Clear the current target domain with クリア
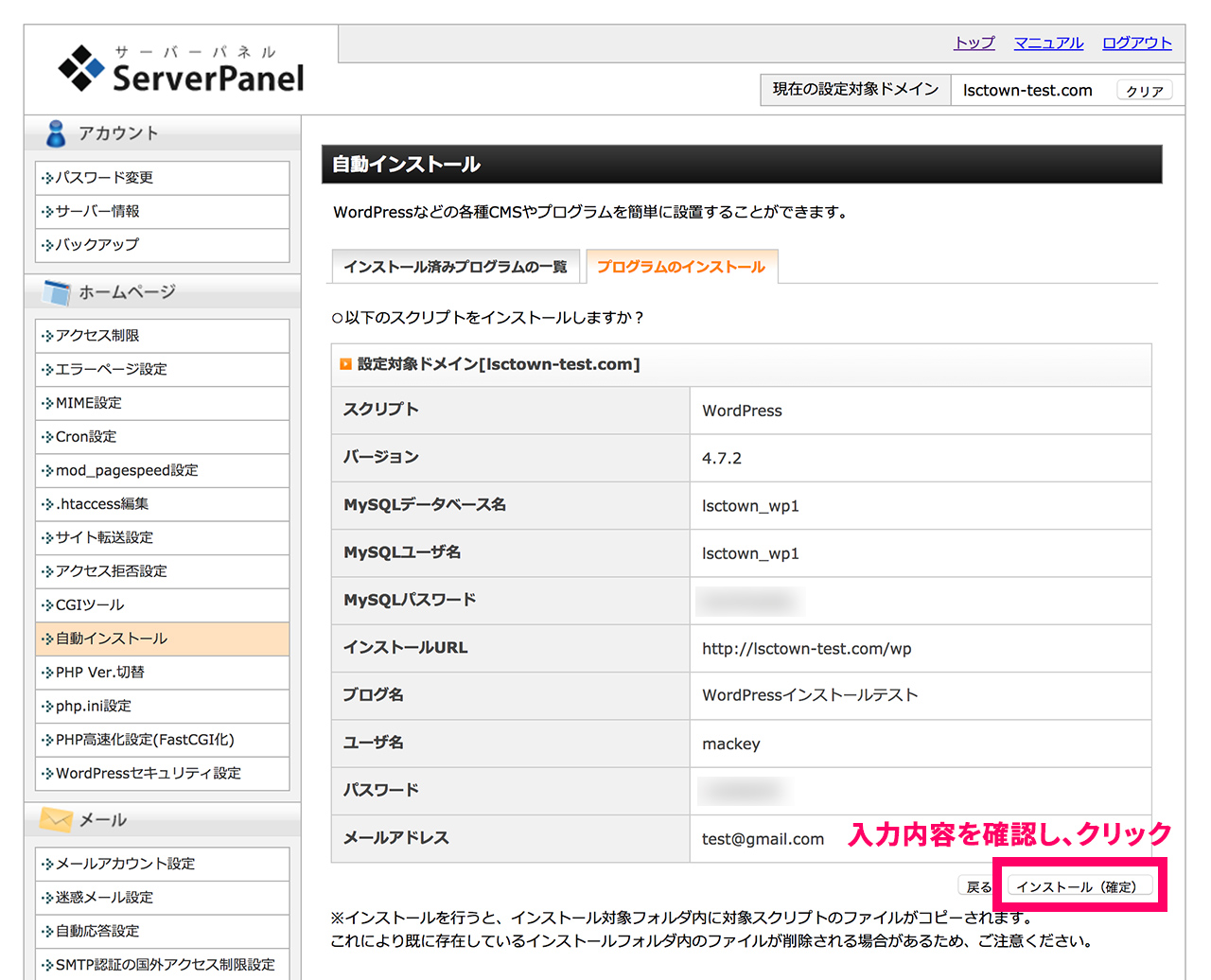 [x=1144, y=91]
